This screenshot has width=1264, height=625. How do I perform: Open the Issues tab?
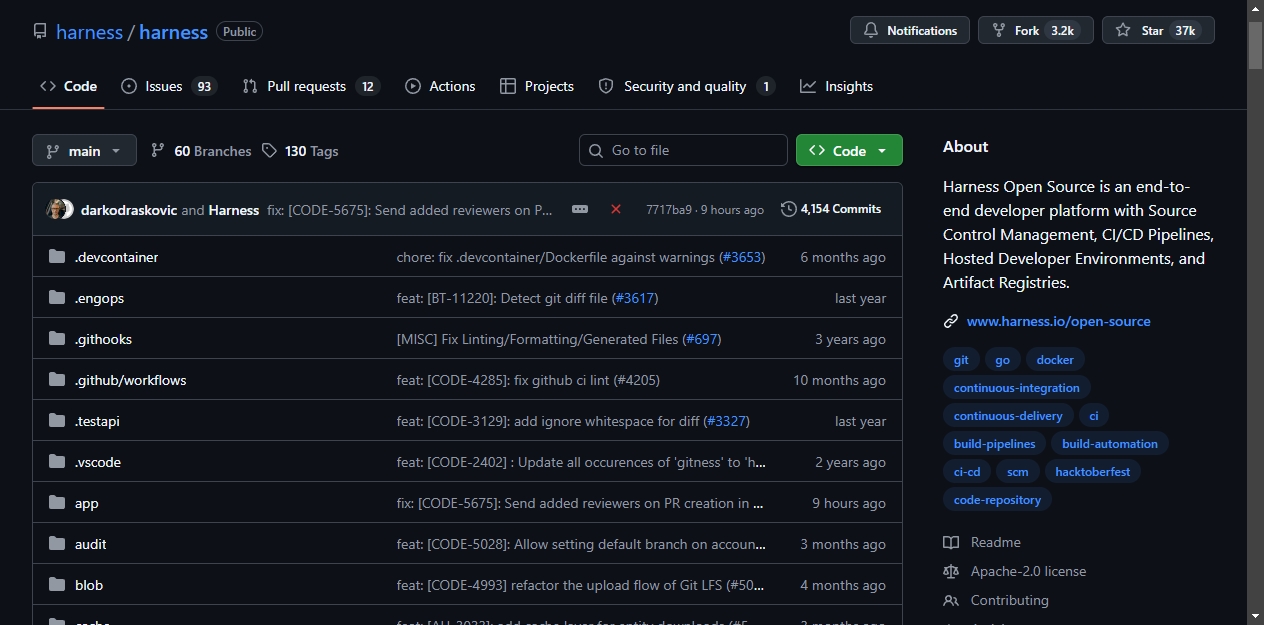[169, 86]
